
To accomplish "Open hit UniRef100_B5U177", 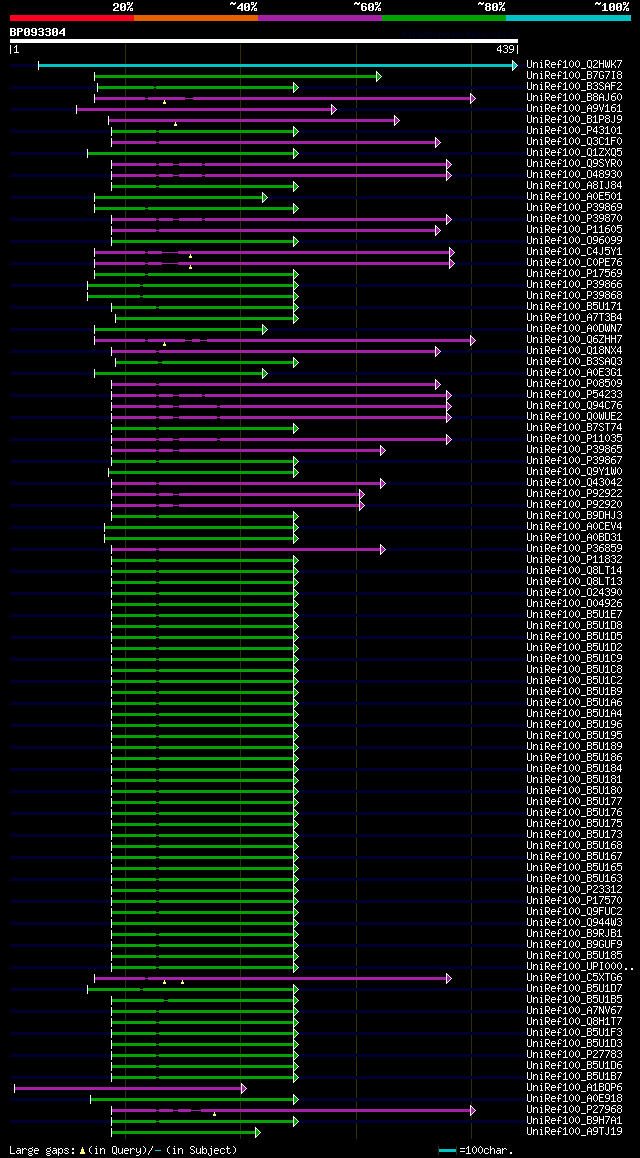I will [574, 801].
